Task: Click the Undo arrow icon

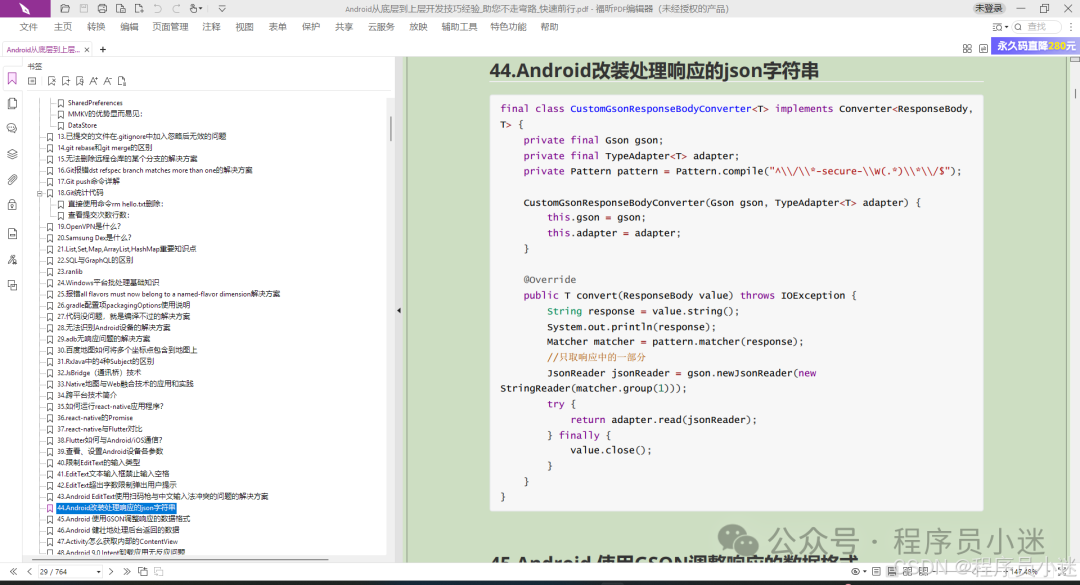Action: click(158, 9)
